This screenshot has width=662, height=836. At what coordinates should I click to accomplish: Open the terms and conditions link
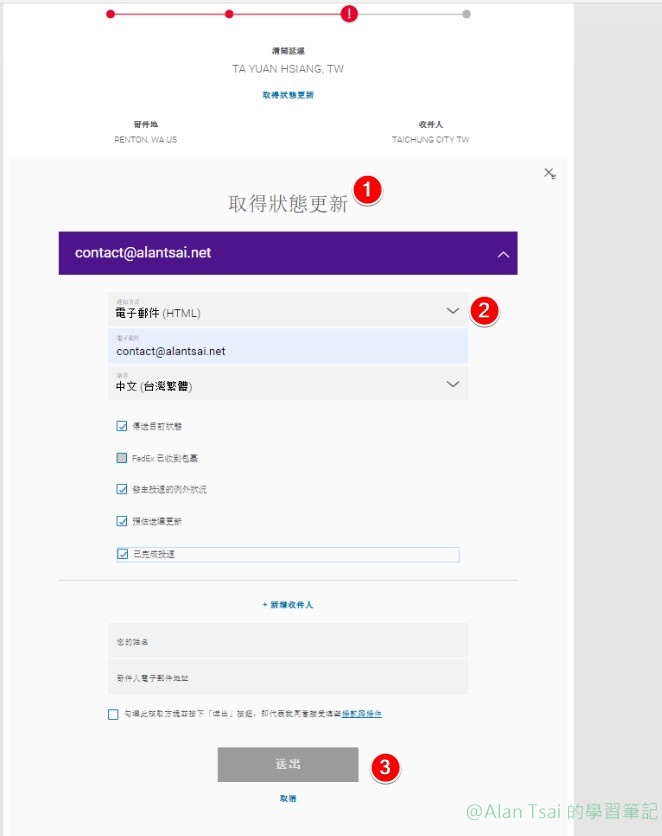tap(362, 713)
